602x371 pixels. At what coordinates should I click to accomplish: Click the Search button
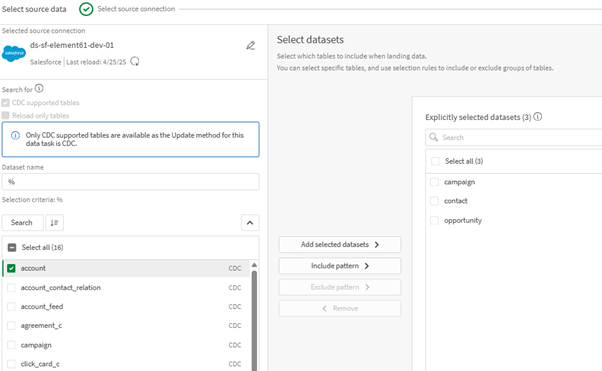(x=22, y=223)
